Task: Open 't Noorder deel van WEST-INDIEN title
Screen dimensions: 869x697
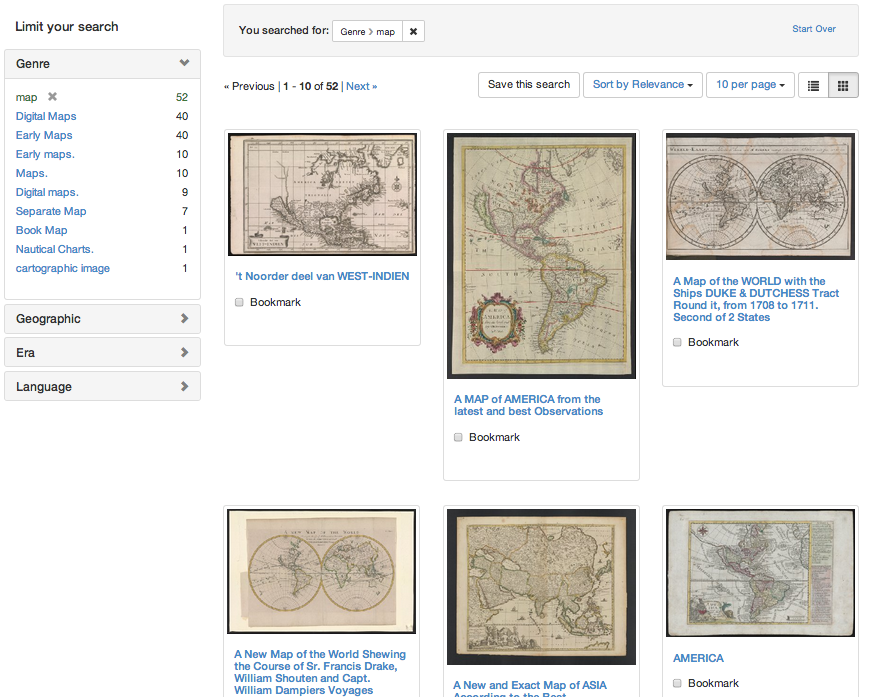Action: (x=322, y=276)
